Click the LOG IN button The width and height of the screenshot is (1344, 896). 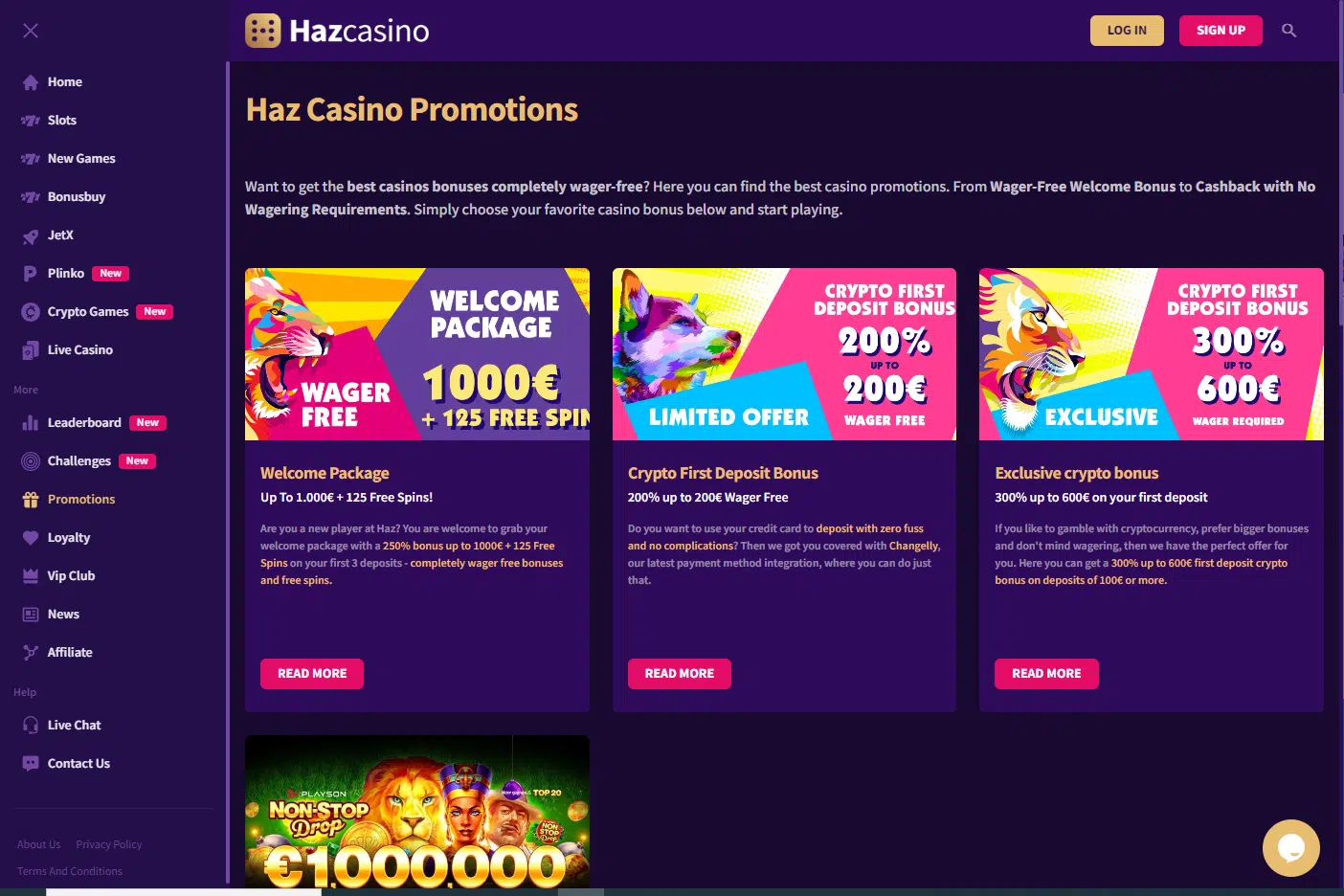(1127, 31)
